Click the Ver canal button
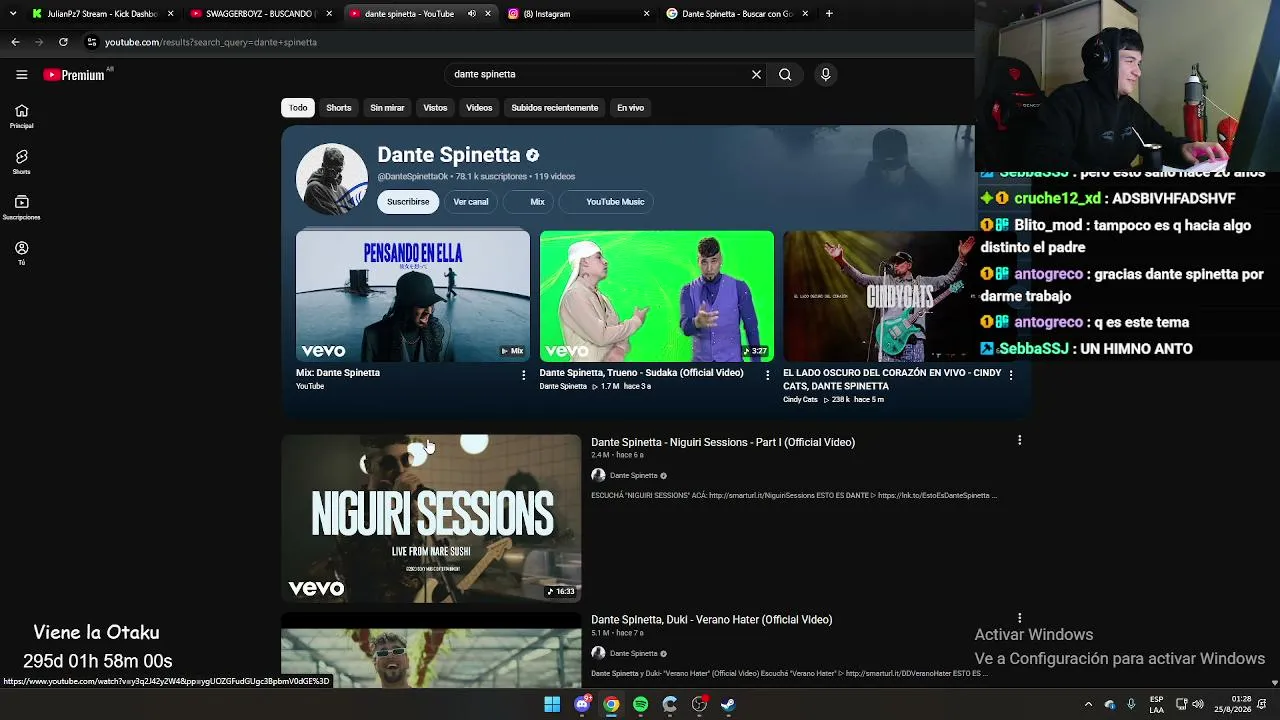Screen dimensions: 1280x720 pos(471,202)
